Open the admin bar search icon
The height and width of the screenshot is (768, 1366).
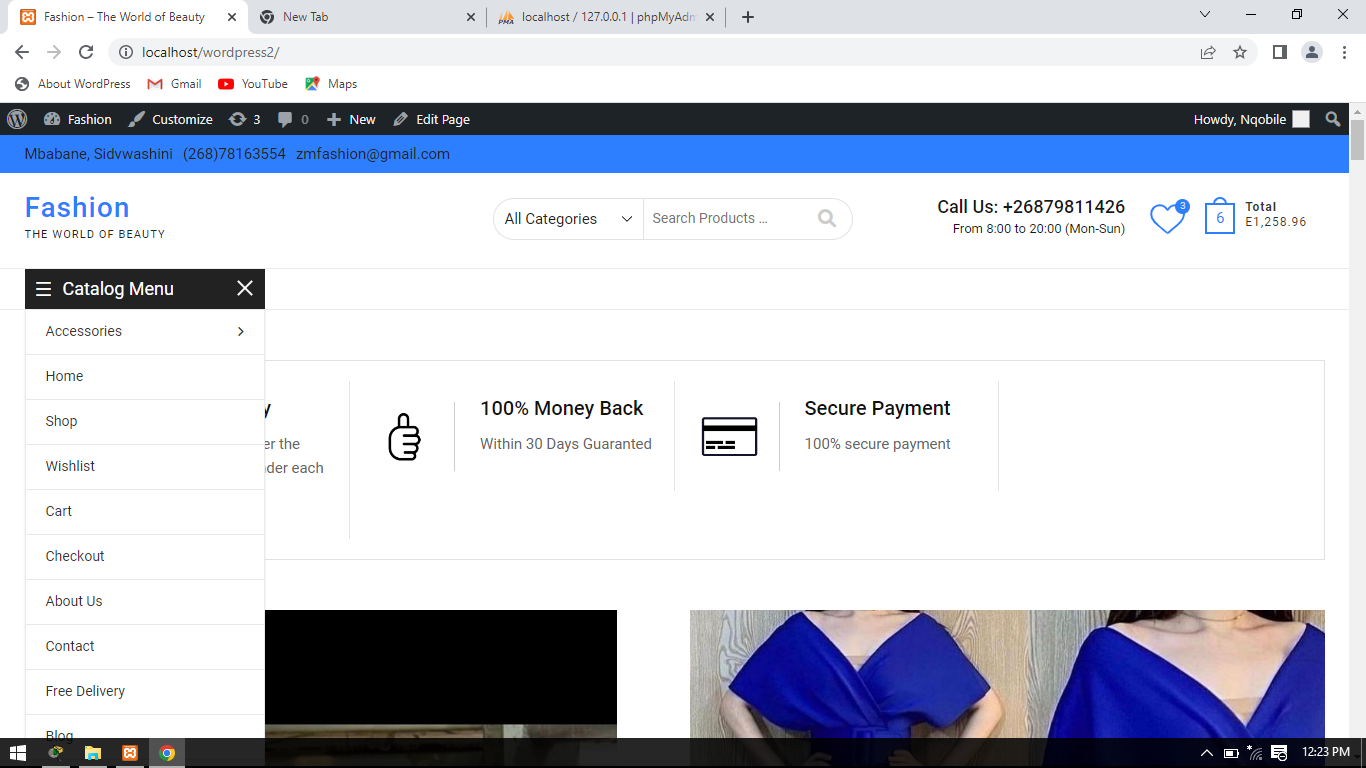pyautogui.click(x=1332, y=119)
